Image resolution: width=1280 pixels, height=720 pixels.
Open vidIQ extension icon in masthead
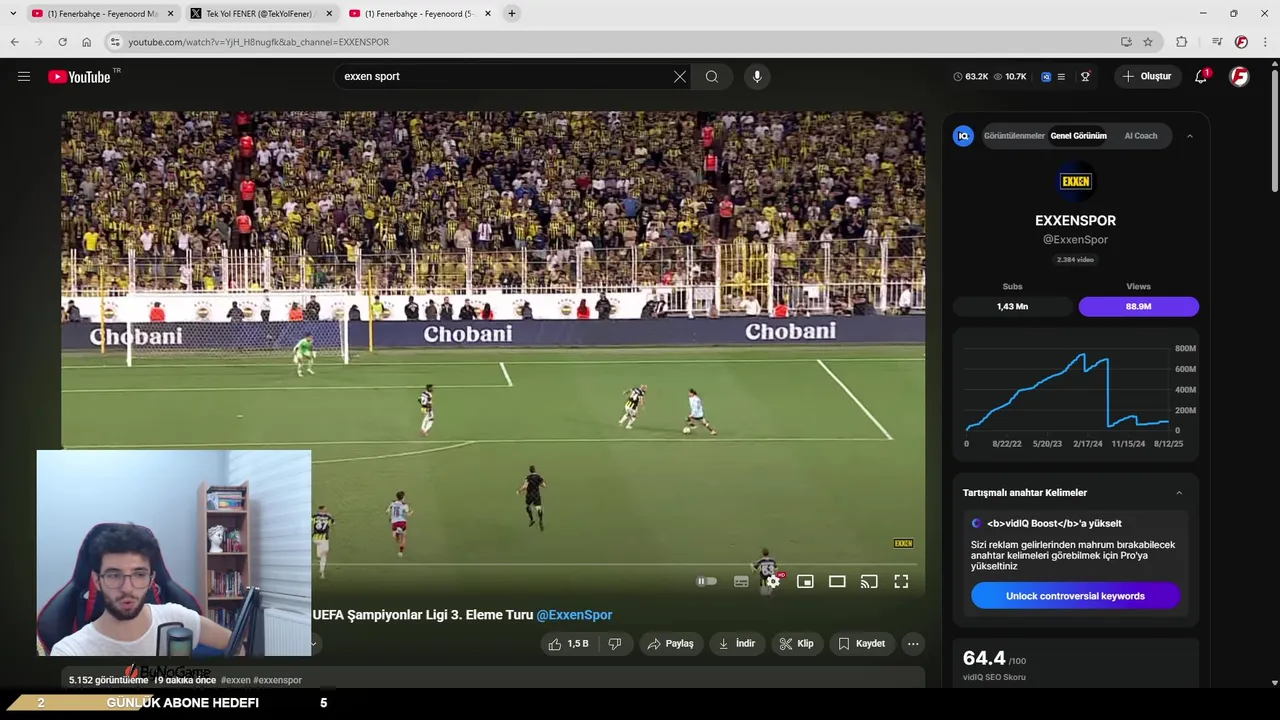[x=1046, y=76]
